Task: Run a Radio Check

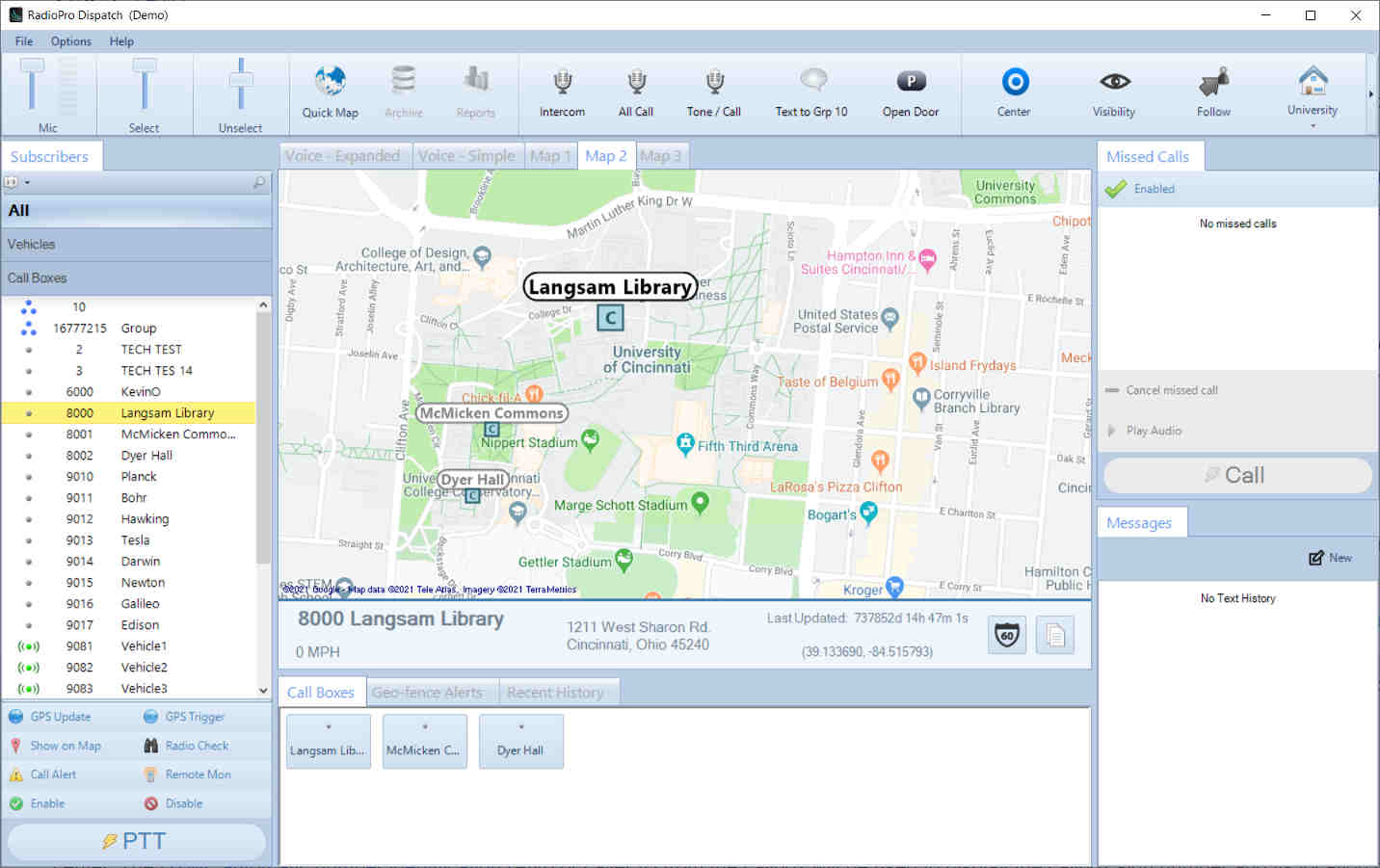Action: [186, 746]
